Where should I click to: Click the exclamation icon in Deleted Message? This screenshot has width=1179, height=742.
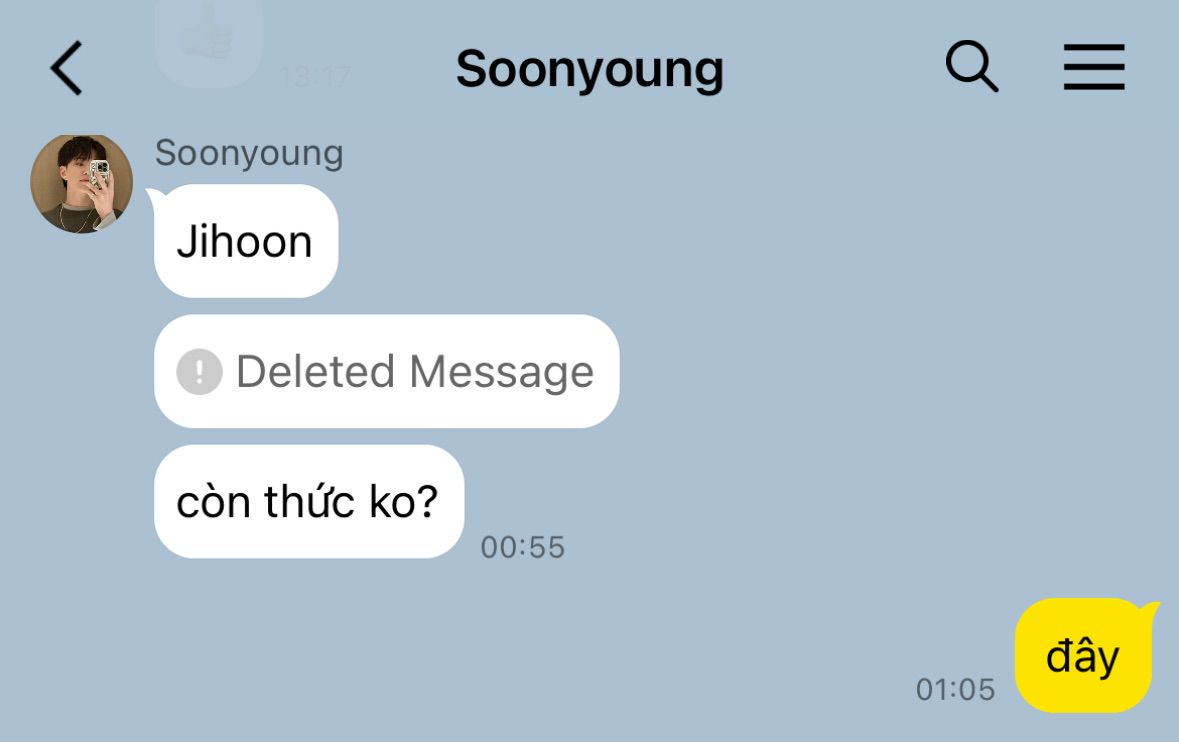click(x=199, y=371)
